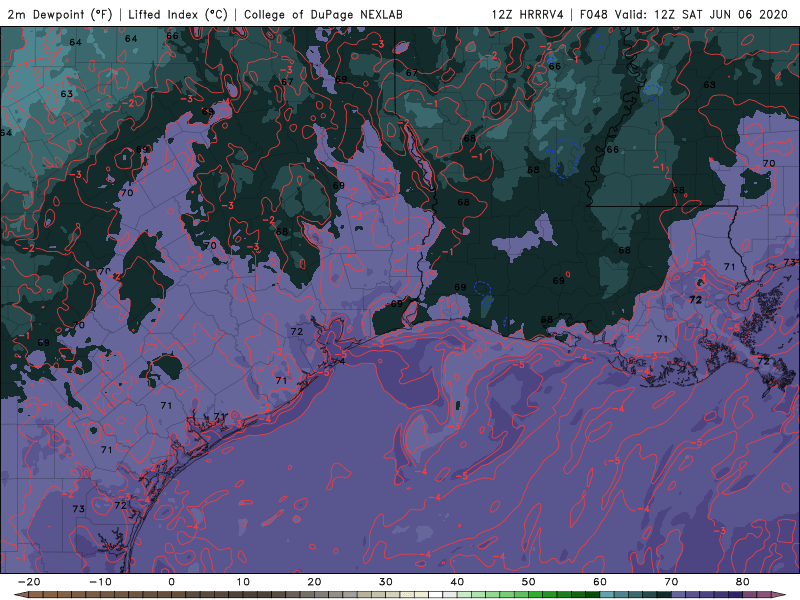Click the "Lifted Index (°C)" title text

click(x=178, y=14)
